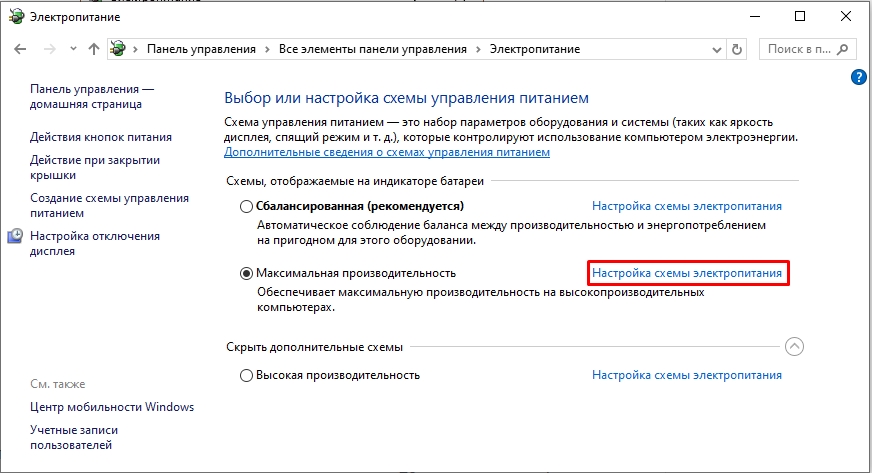Select Максимальная производительность radio button
The height and width of the screenshot is (473, 872).
[246, 272]
